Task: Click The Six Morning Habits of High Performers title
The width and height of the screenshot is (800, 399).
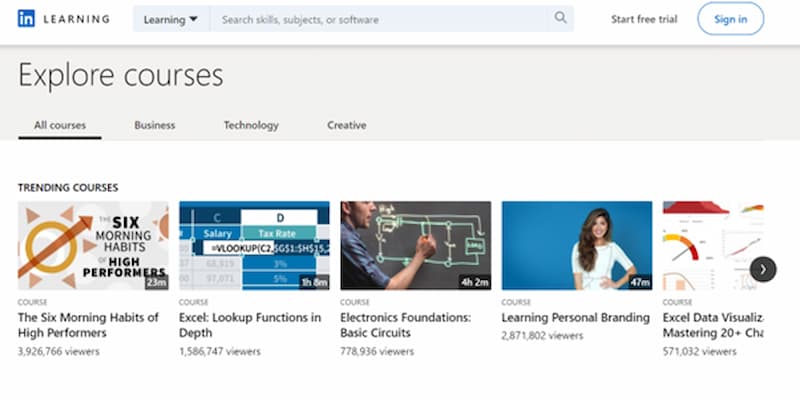Action: click(88, 325)
